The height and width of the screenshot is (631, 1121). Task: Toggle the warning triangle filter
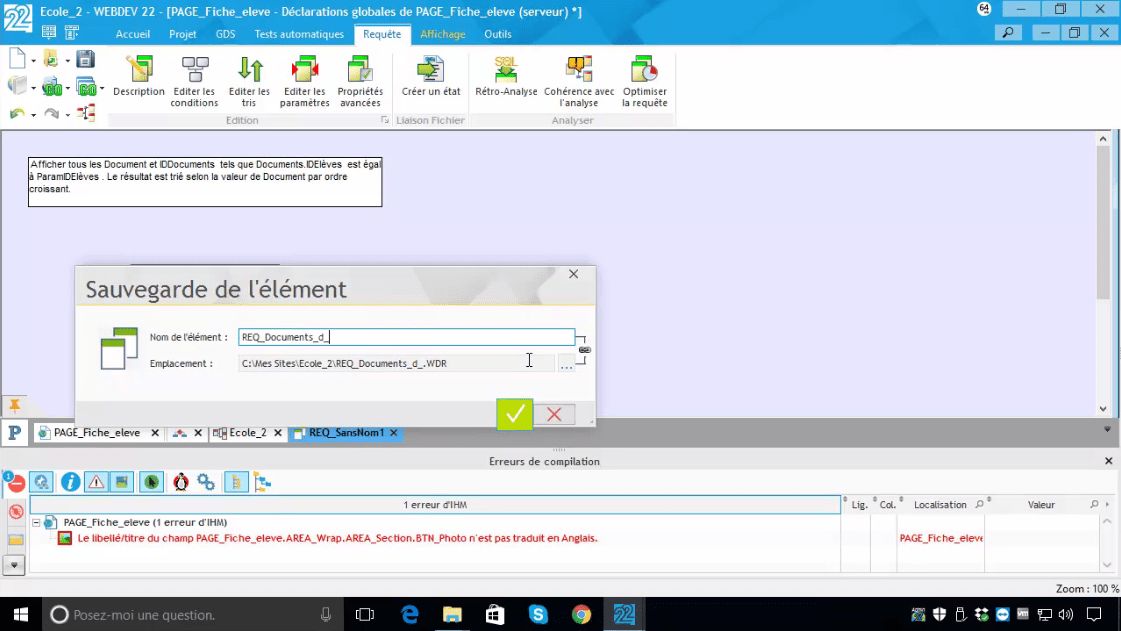coord(96,482)
